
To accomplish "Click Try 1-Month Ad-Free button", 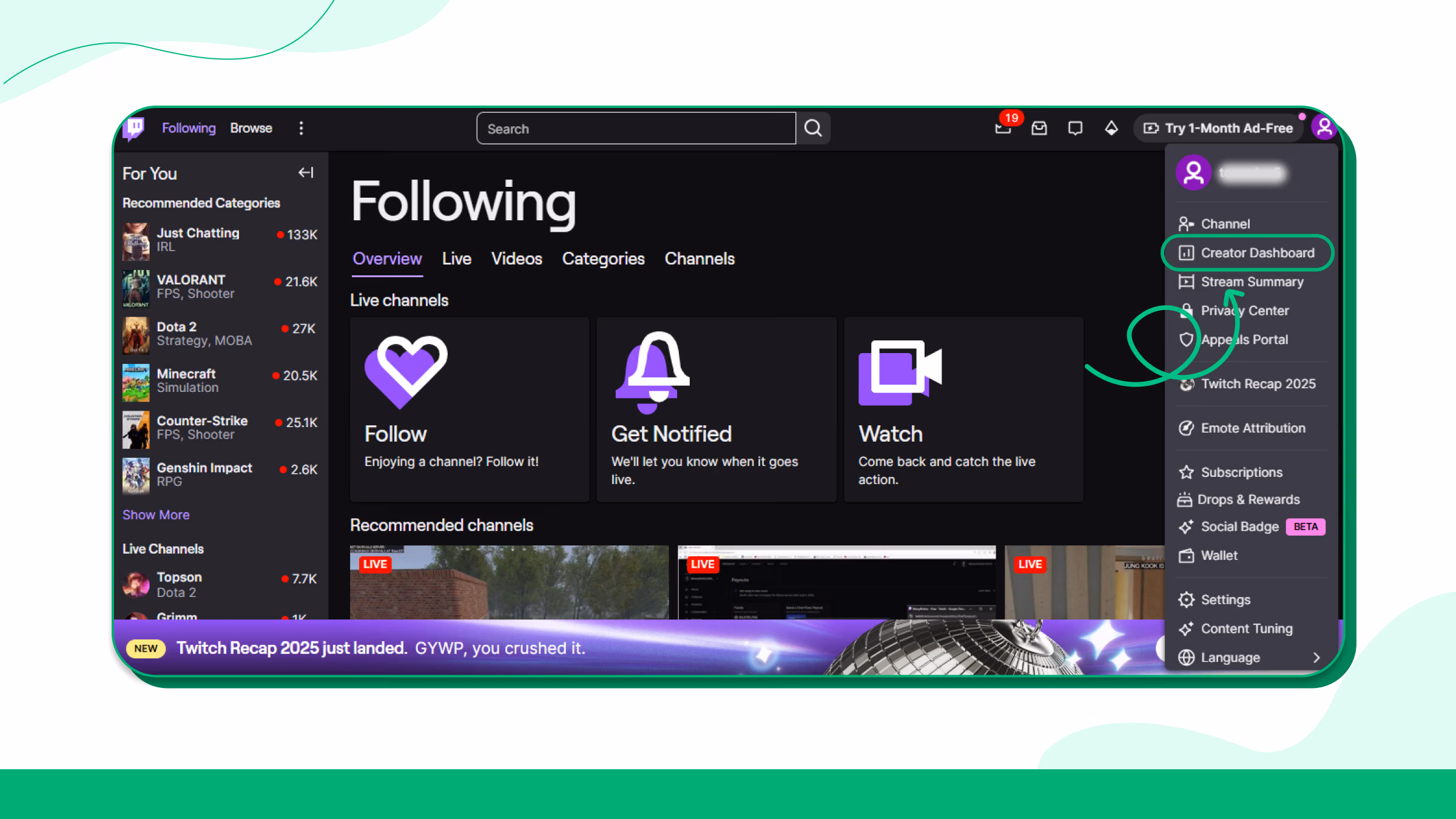I will 1218,128.
